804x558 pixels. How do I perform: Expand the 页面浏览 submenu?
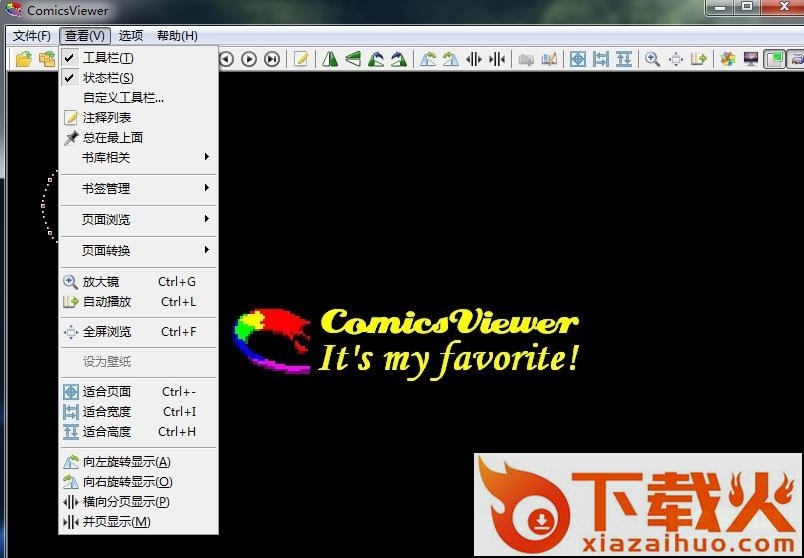coord(138,220)
